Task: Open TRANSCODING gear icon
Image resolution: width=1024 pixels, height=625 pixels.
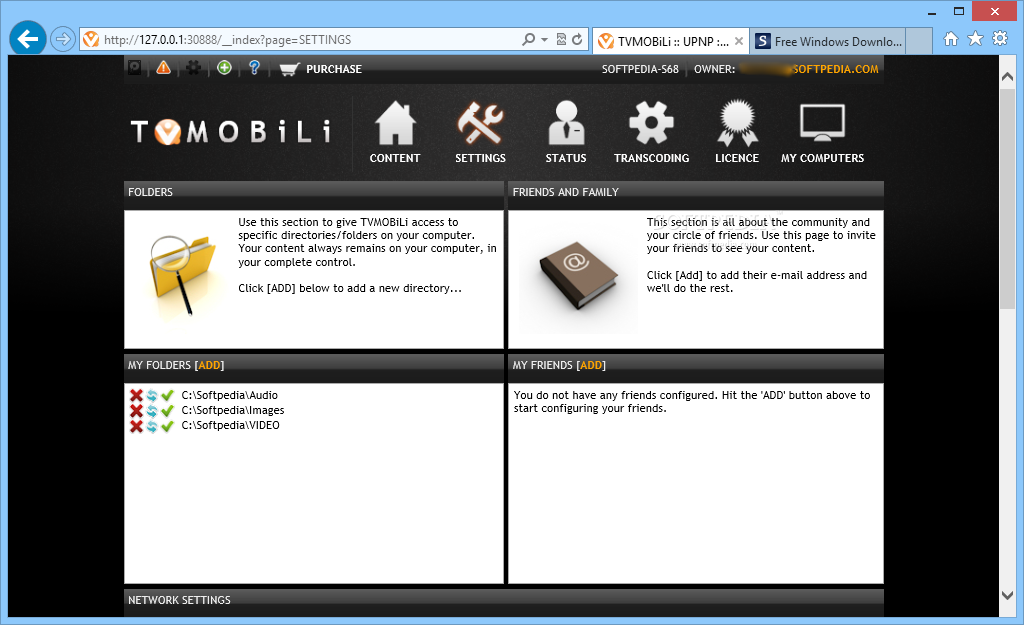Action: (x=651, y=123)
